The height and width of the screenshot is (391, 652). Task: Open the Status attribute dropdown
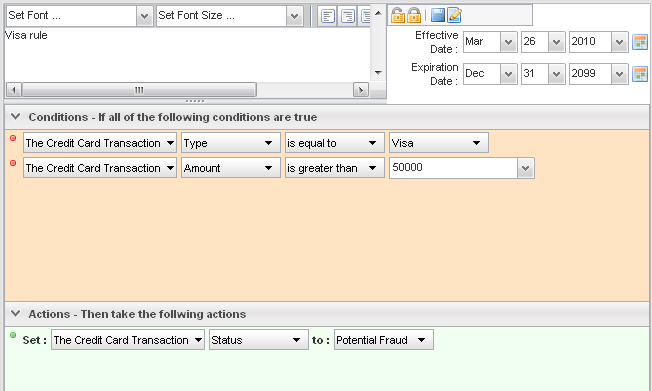point(259,340)
